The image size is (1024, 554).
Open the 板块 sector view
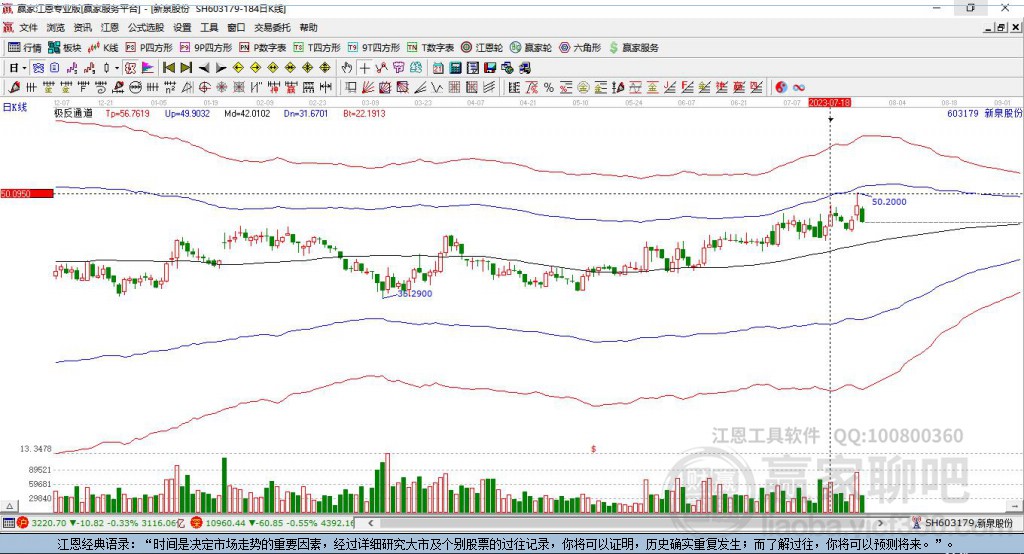[64, 48]
